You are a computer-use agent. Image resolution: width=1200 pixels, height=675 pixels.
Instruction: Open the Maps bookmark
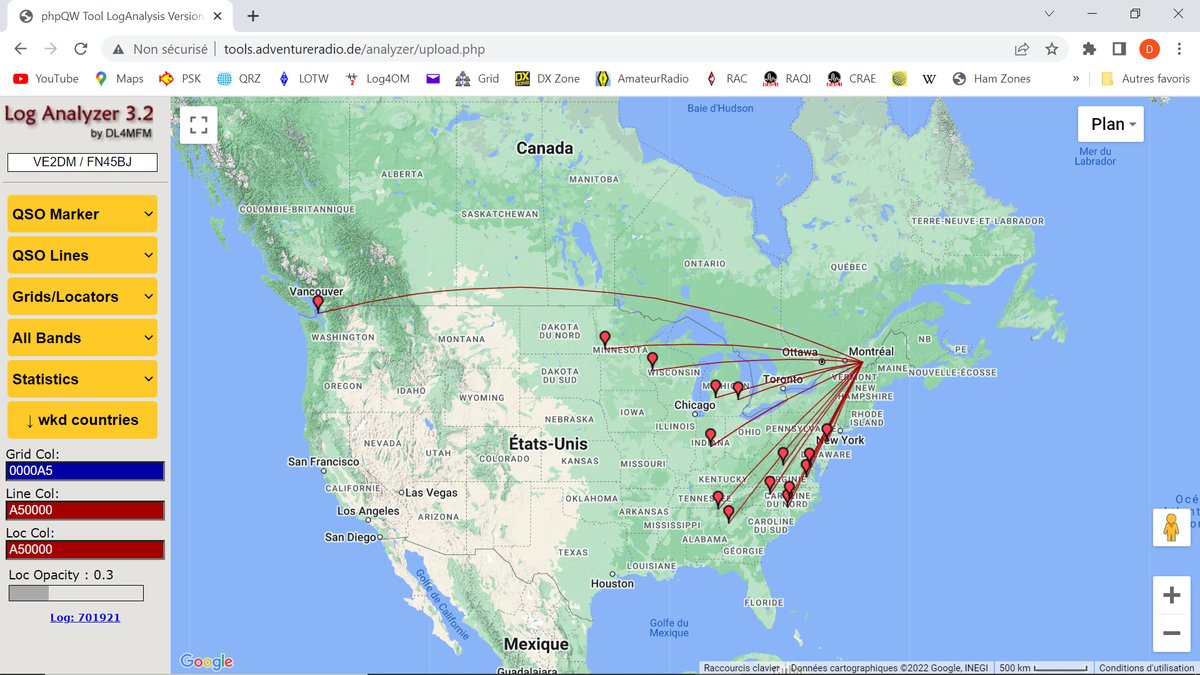click(119, 78)
